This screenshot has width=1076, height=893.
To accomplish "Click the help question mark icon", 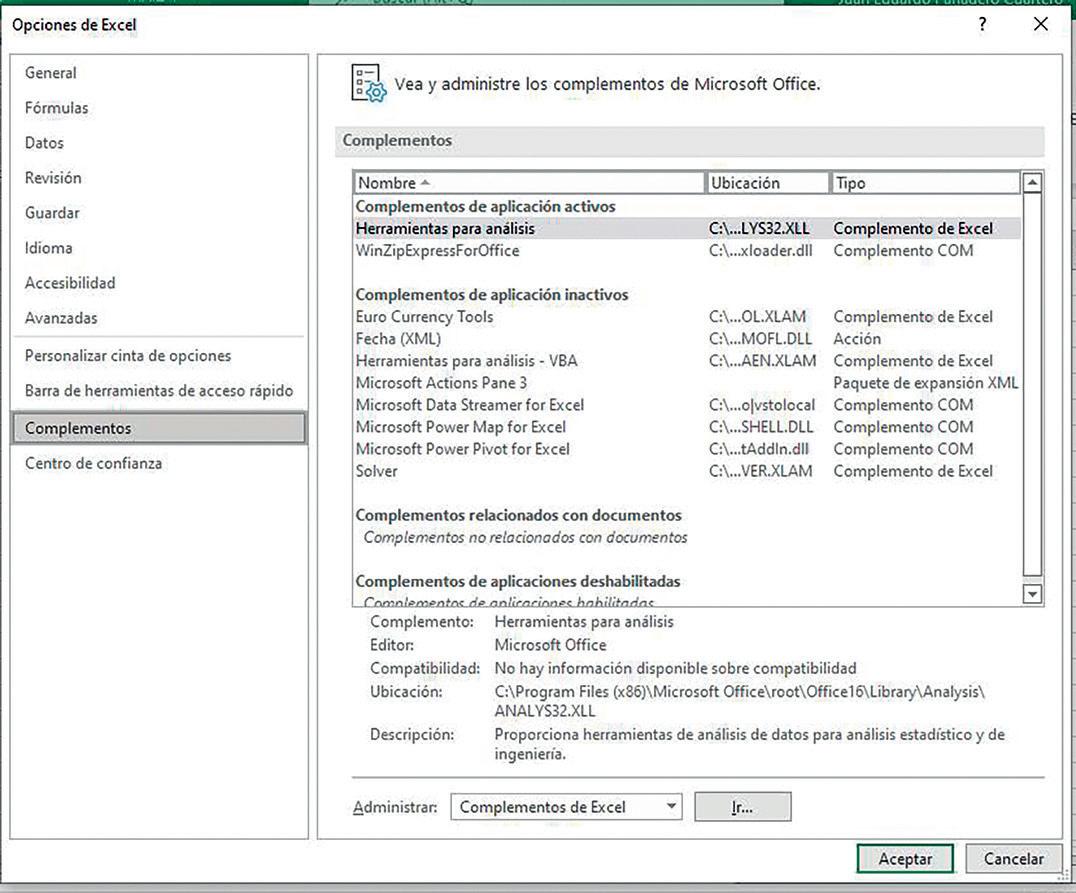I will [983, 25].
